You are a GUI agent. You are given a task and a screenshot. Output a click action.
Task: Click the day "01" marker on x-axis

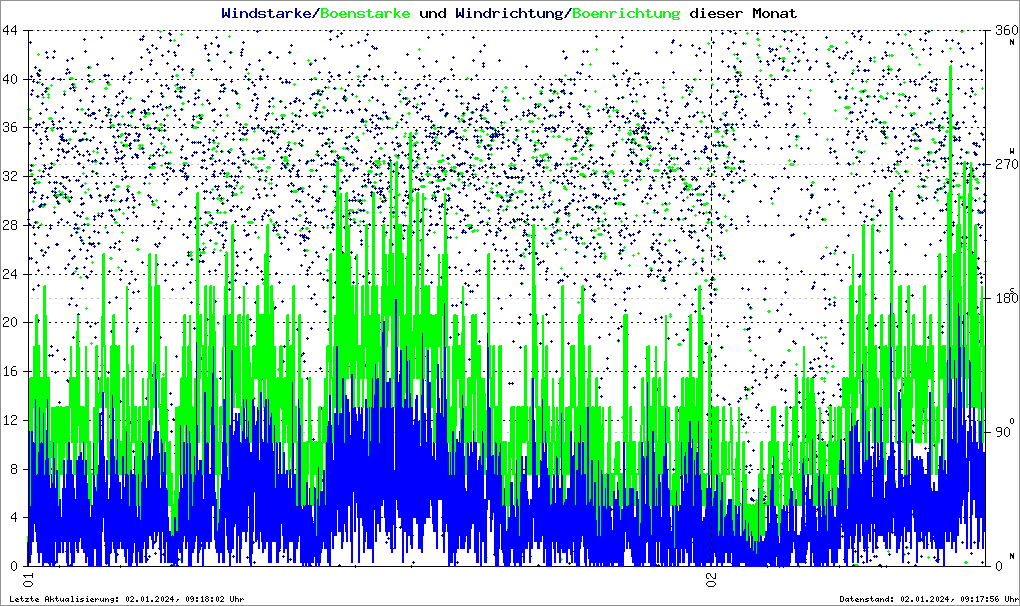pos(29,580)
